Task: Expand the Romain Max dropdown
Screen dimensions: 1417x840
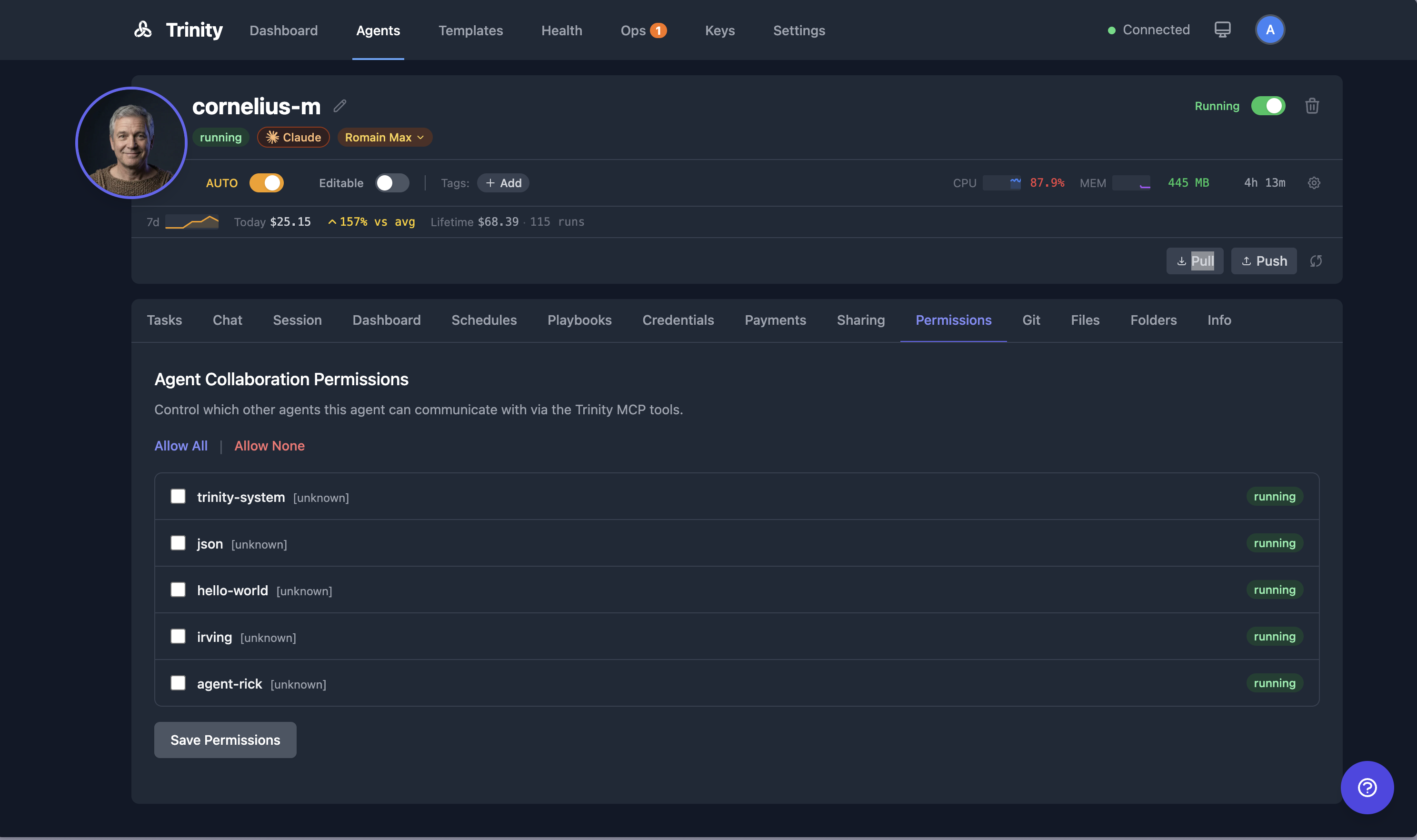Action: coord(384,137)
